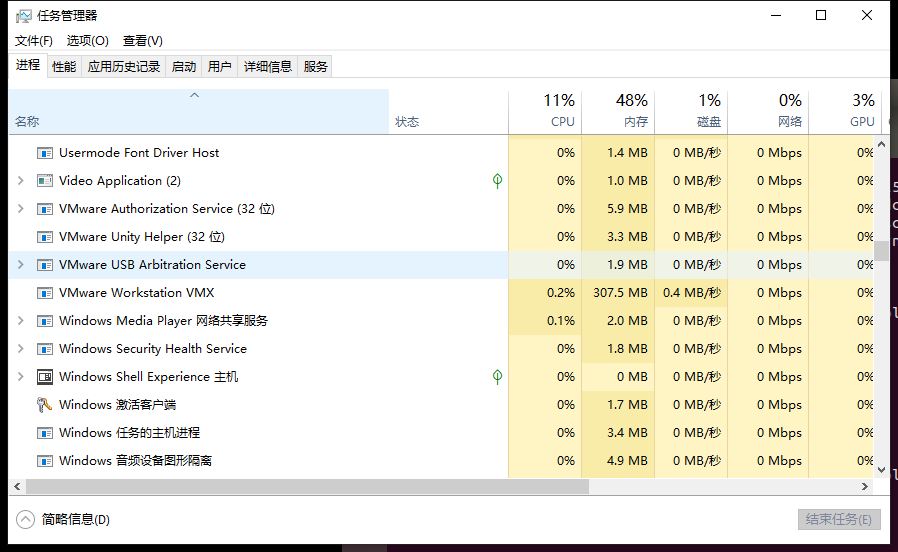
Task: Switch to the 应用历史记录 tab
Action: point(124,66)
